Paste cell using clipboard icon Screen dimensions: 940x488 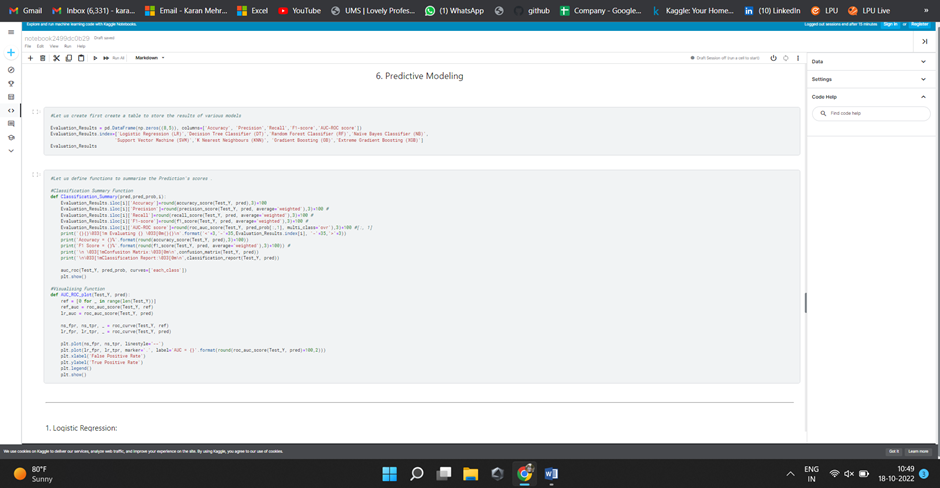tap(81, 58)
